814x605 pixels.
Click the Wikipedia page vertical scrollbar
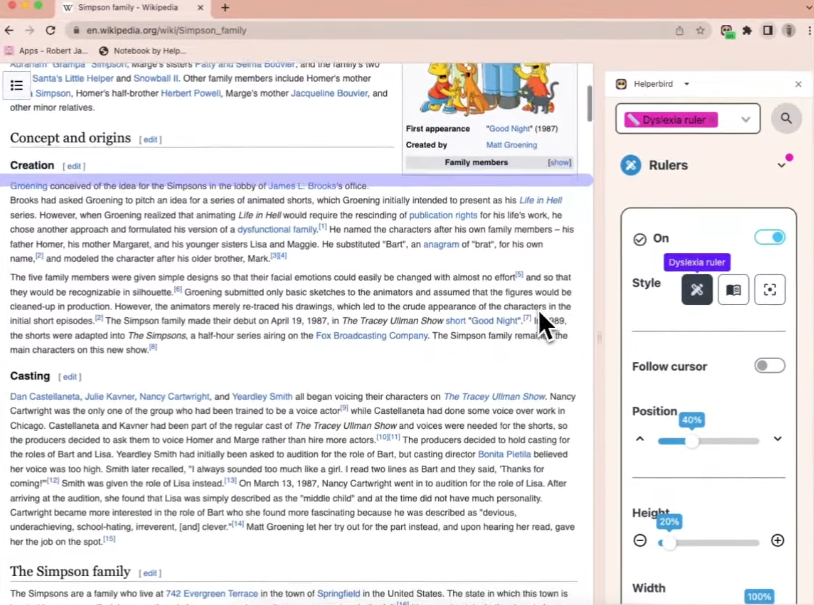(x=589, y=104)
